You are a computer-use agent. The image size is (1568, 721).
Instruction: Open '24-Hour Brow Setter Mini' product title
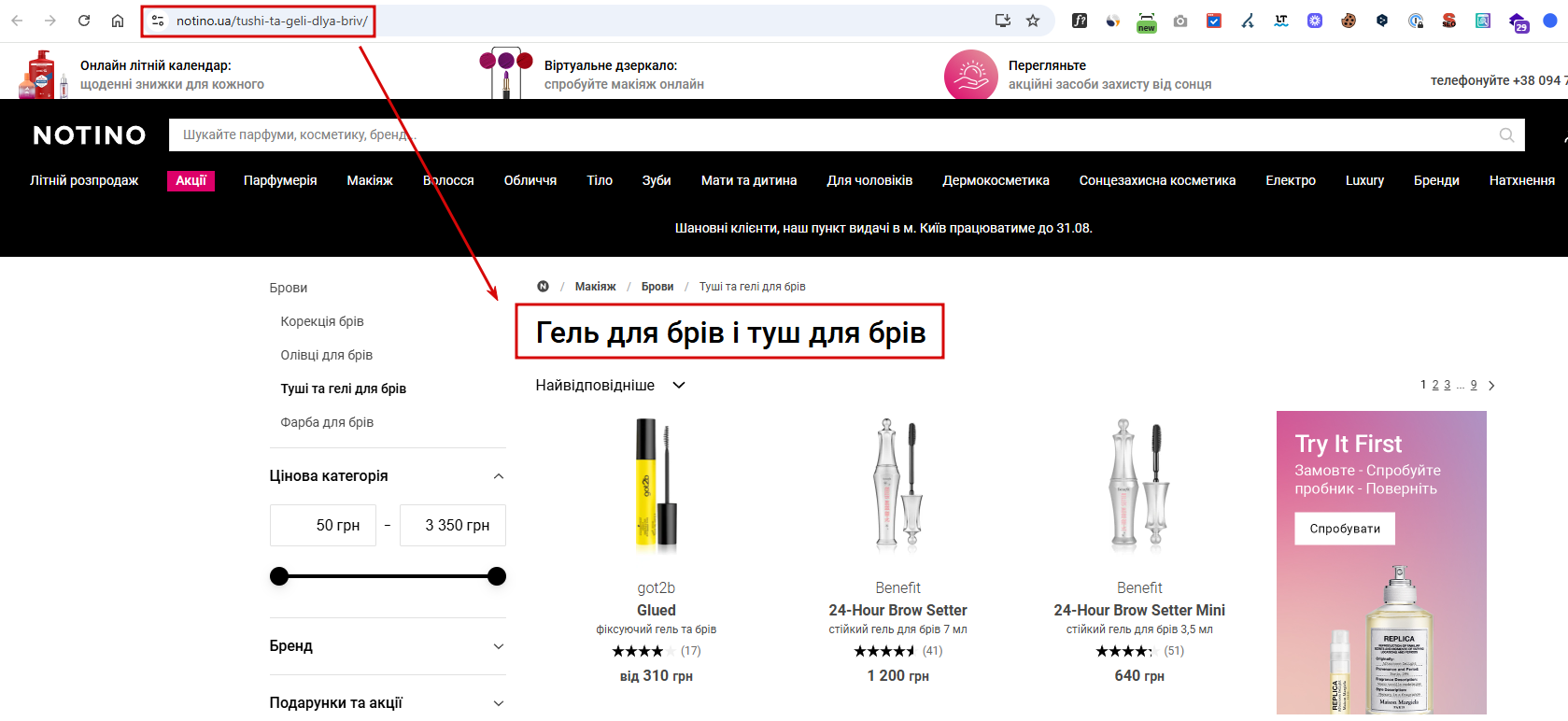pos(1139,610)
